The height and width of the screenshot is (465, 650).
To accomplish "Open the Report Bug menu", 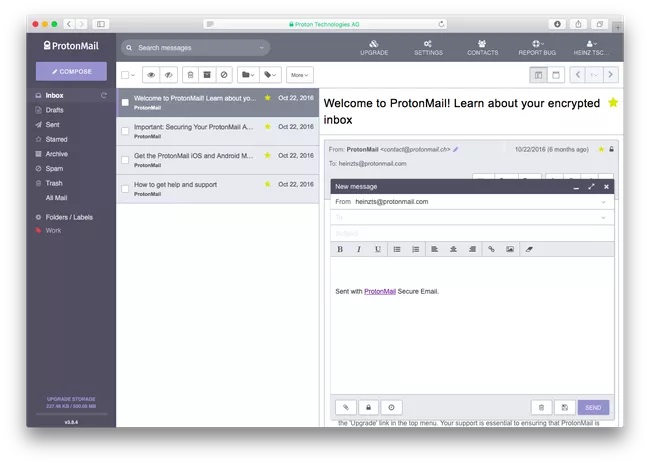I will 537,48.
